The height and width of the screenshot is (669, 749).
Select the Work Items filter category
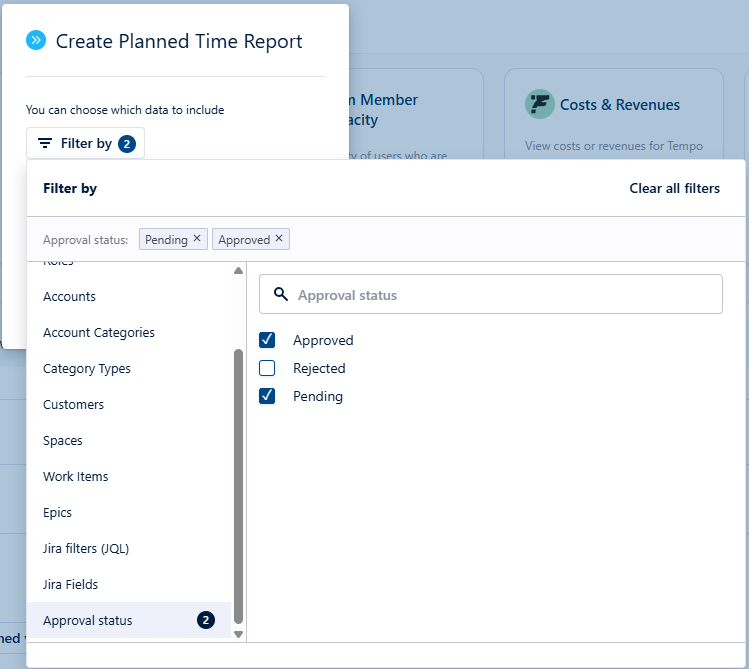129,477
